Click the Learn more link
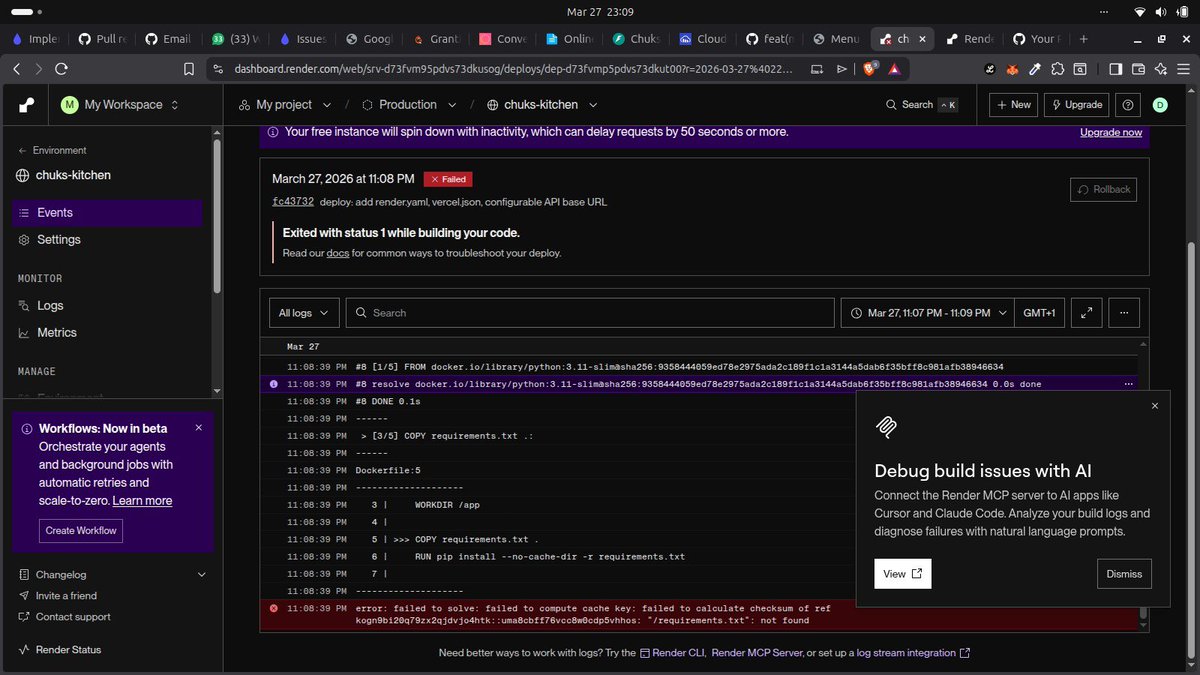This screenshot has width=1200, height=675. pyautogui.click(x=142, y=500)
